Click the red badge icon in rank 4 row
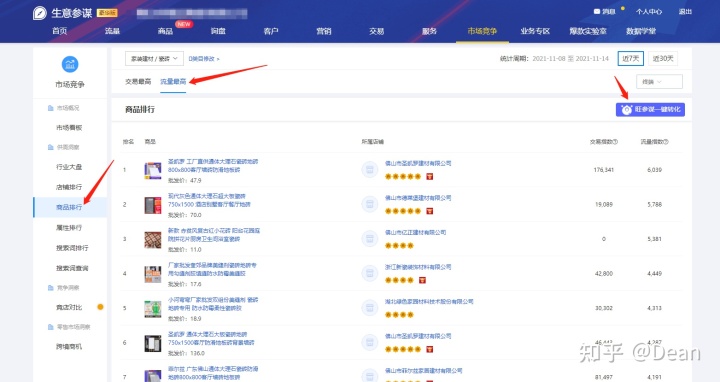 tap(422, 280)
